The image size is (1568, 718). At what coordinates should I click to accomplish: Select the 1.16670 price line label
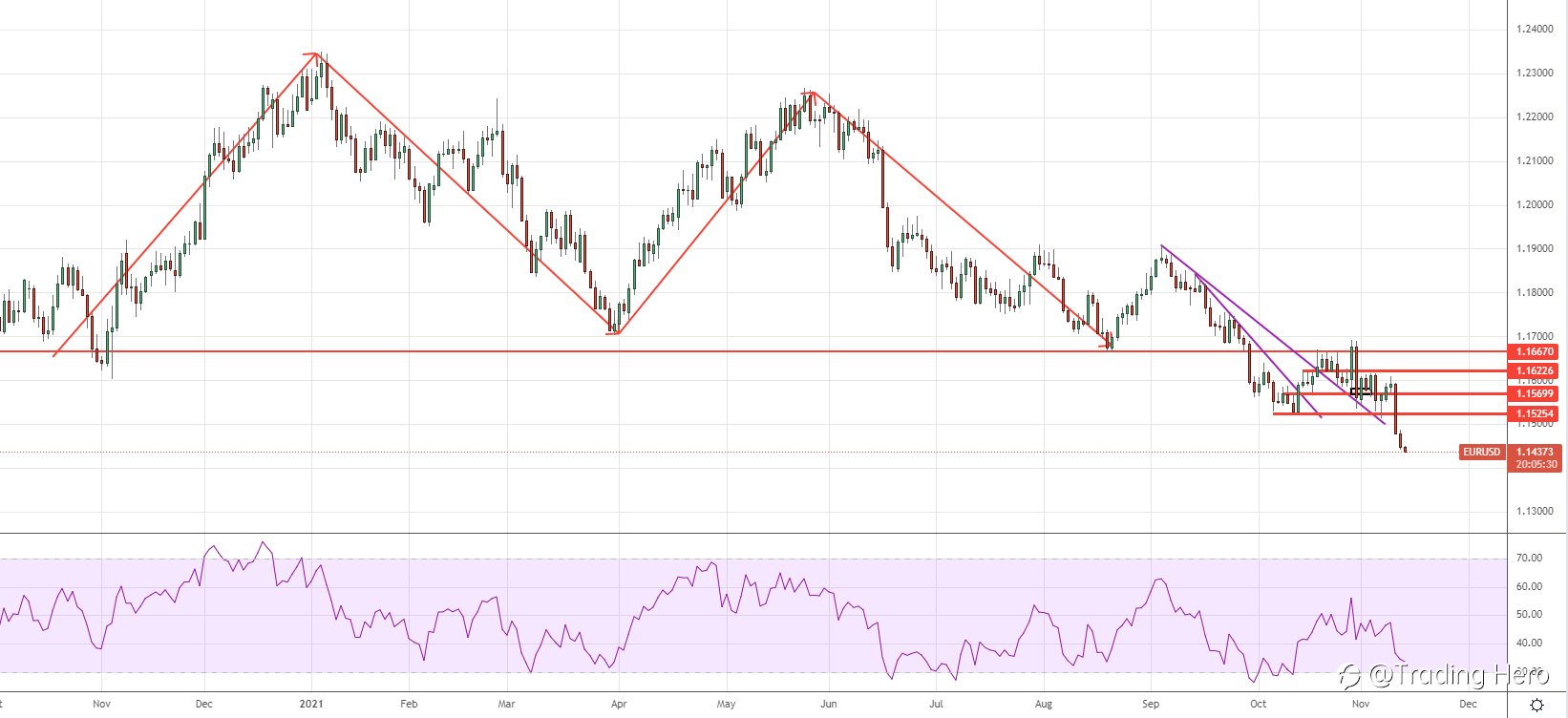click(1535, 351)
